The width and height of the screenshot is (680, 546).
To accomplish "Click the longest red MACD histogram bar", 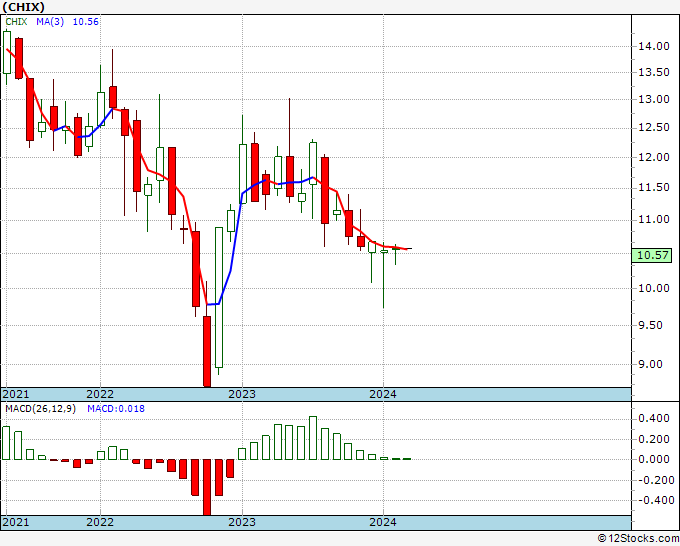I will [207, 487].
